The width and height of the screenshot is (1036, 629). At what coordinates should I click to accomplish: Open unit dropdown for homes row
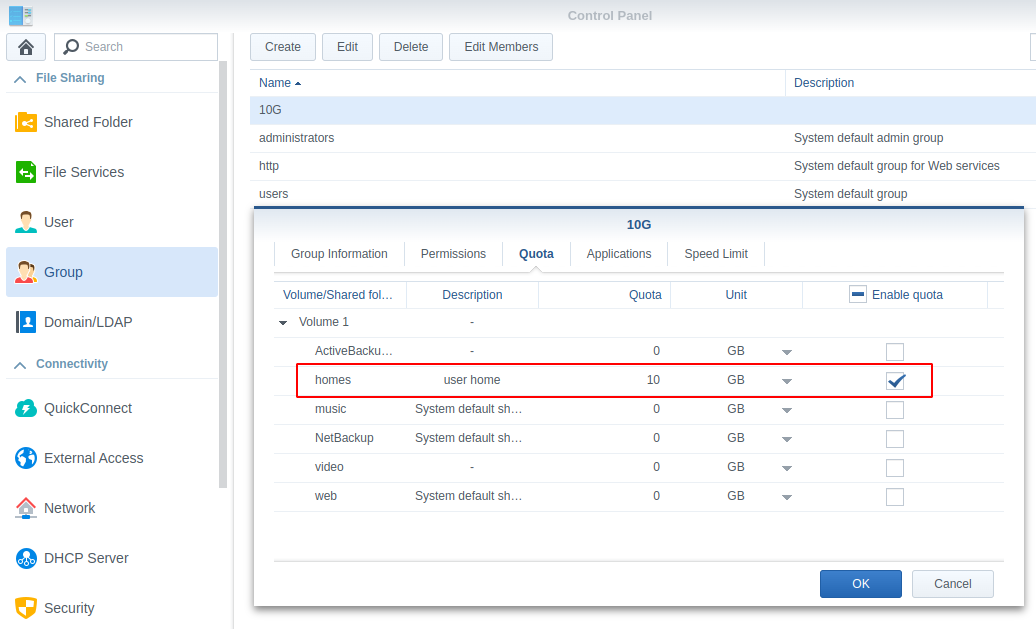pyautogui.click(x=786, y=381)
